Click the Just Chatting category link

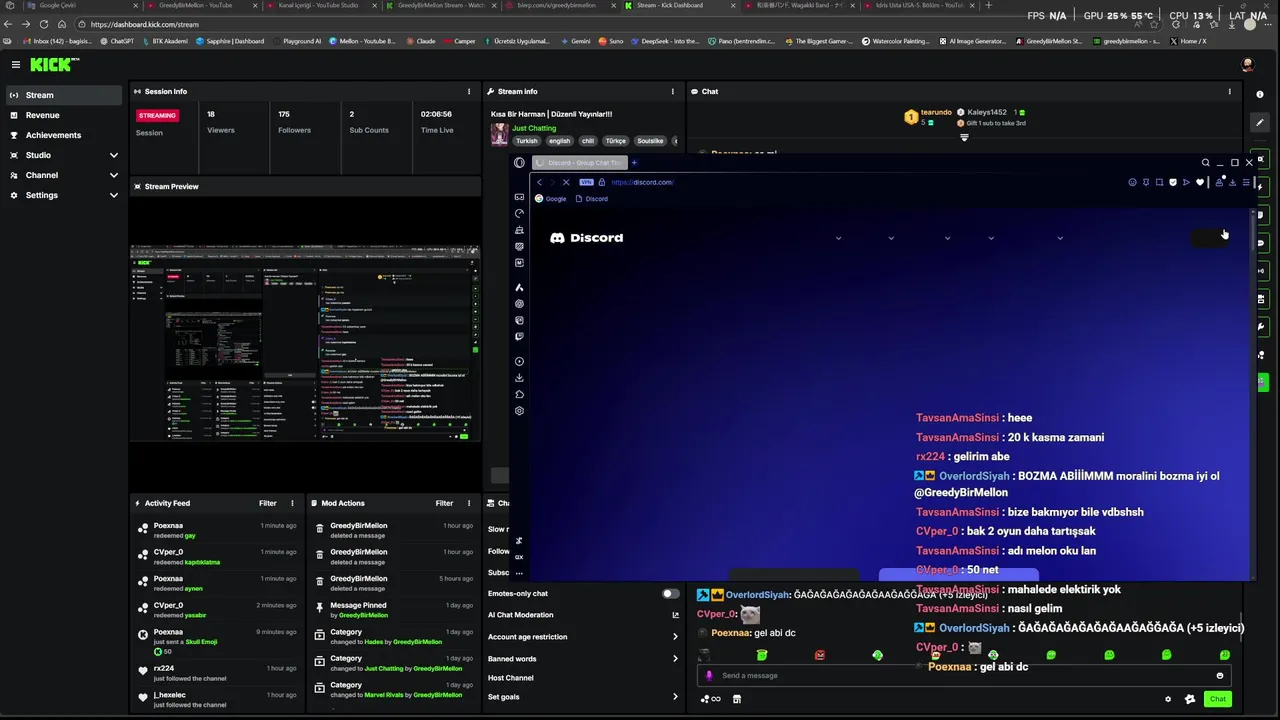pos(534,128)
